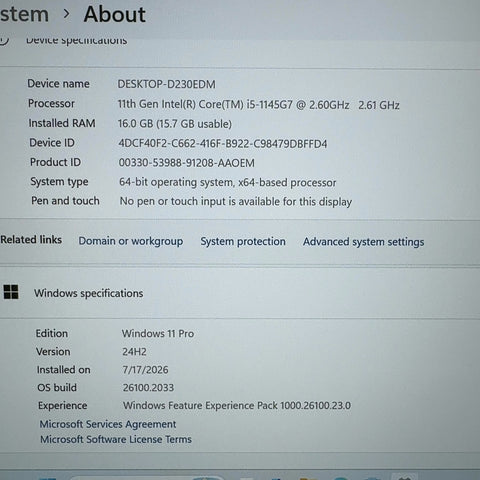
Task: Select the installed on date 7/17/2026
Action: [x=145, y=370]
